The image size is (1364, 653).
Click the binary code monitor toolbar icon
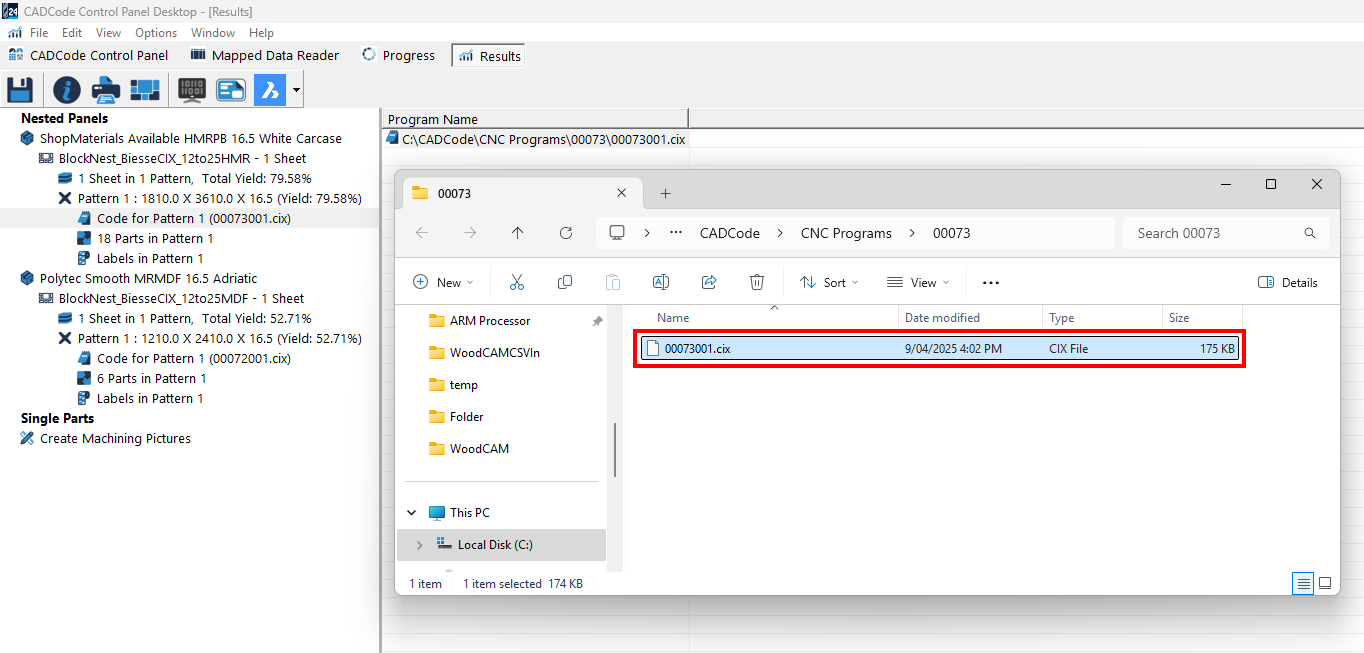pyautogui.click(x=192, y=90)
